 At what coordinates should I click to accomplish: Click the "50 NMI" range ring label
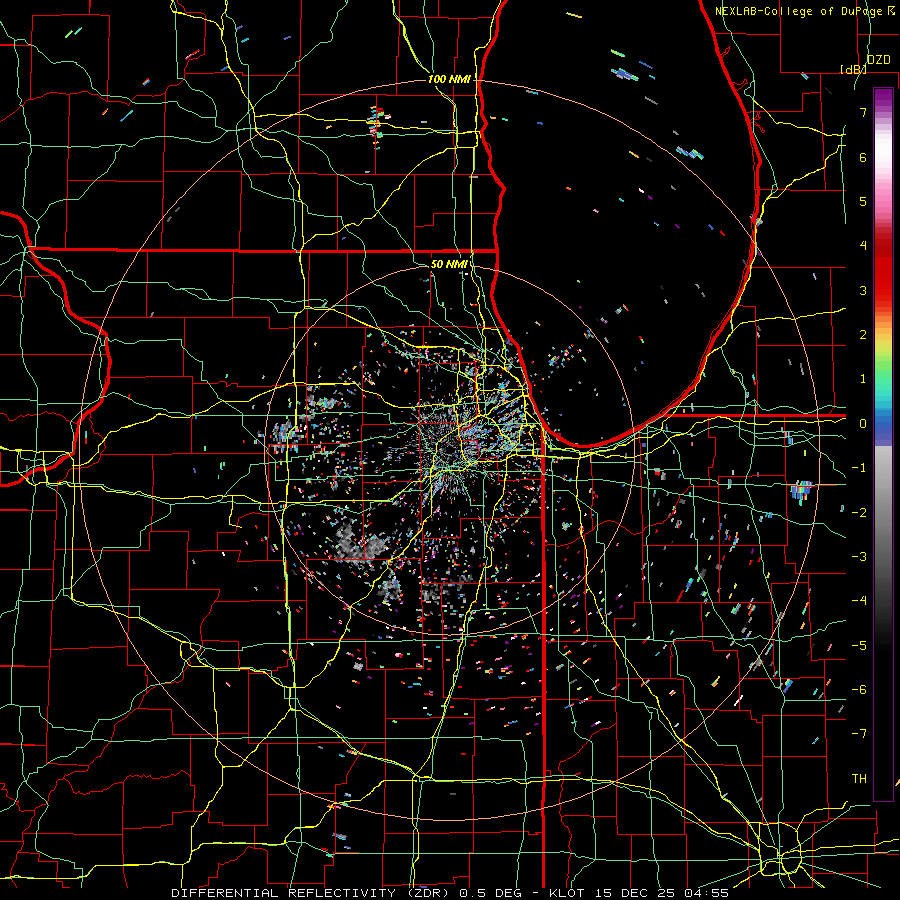click(449, 264)
